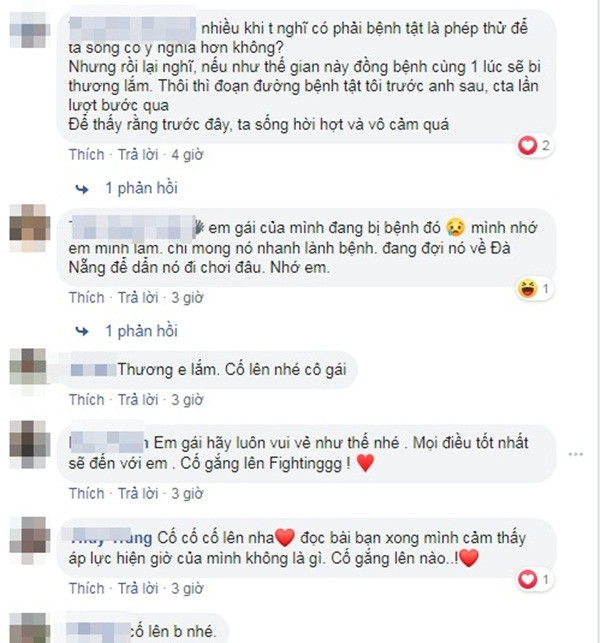
Task: Open profile avatar of first commenter
Action: (27, 30)
